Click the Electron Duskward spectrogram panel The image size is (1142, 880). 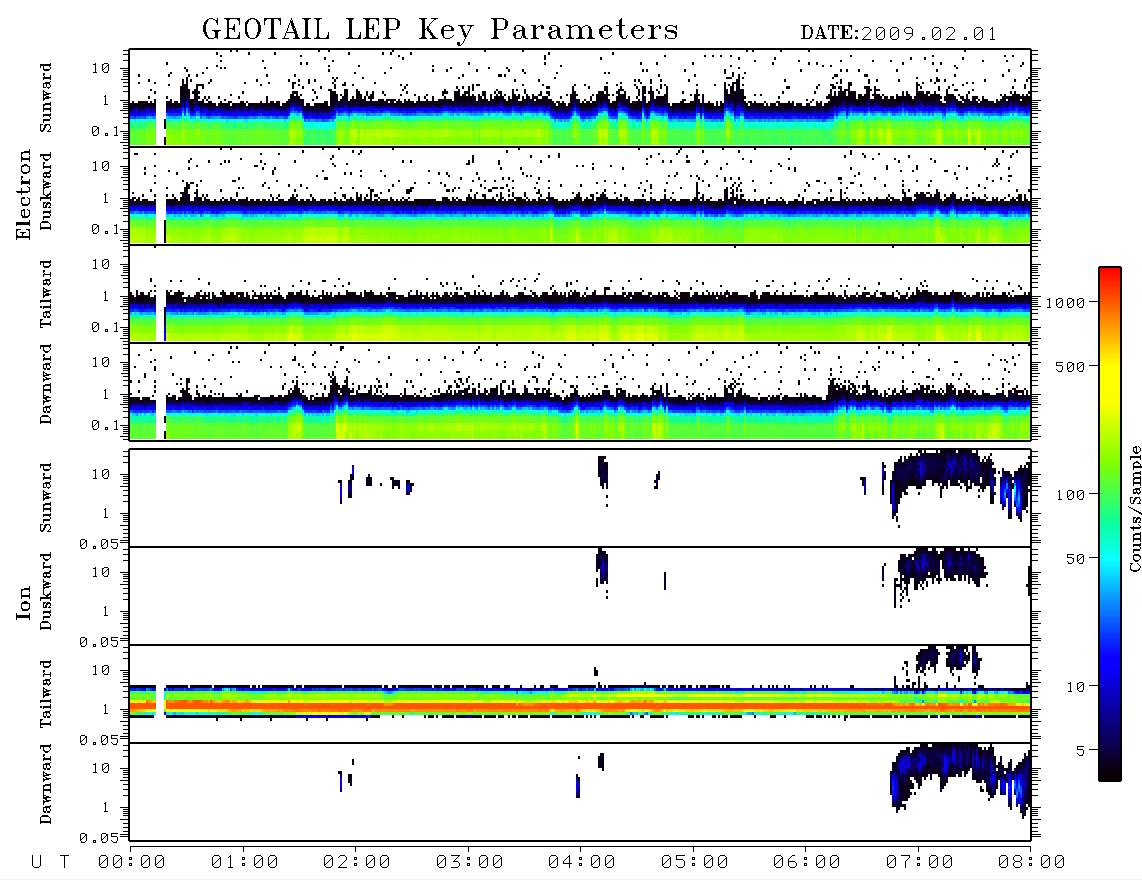click(580, 195)
